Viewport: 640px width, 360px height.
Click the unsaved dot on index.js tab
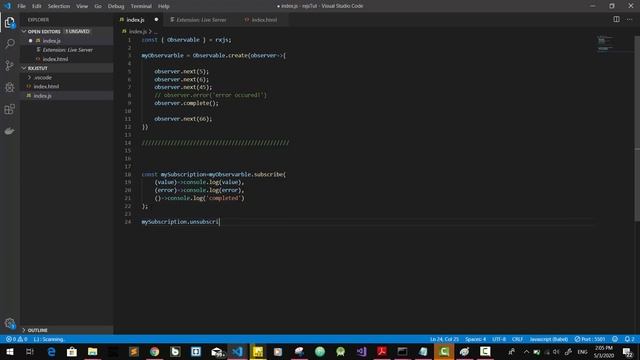(x=156, y=20)
